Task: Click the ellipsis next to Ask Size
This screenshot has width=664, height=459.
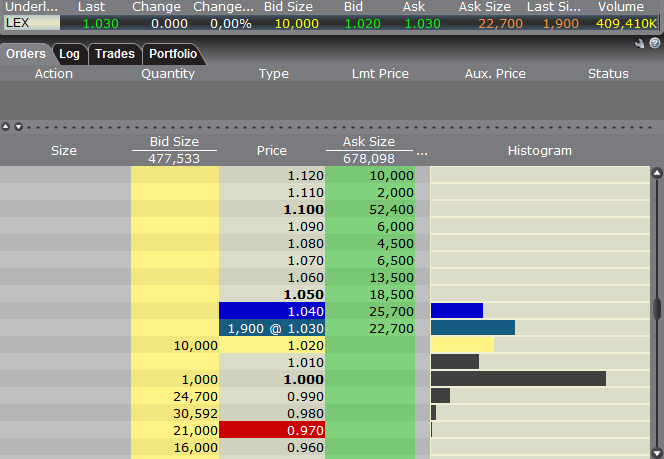Action: [x=422, y=152]
